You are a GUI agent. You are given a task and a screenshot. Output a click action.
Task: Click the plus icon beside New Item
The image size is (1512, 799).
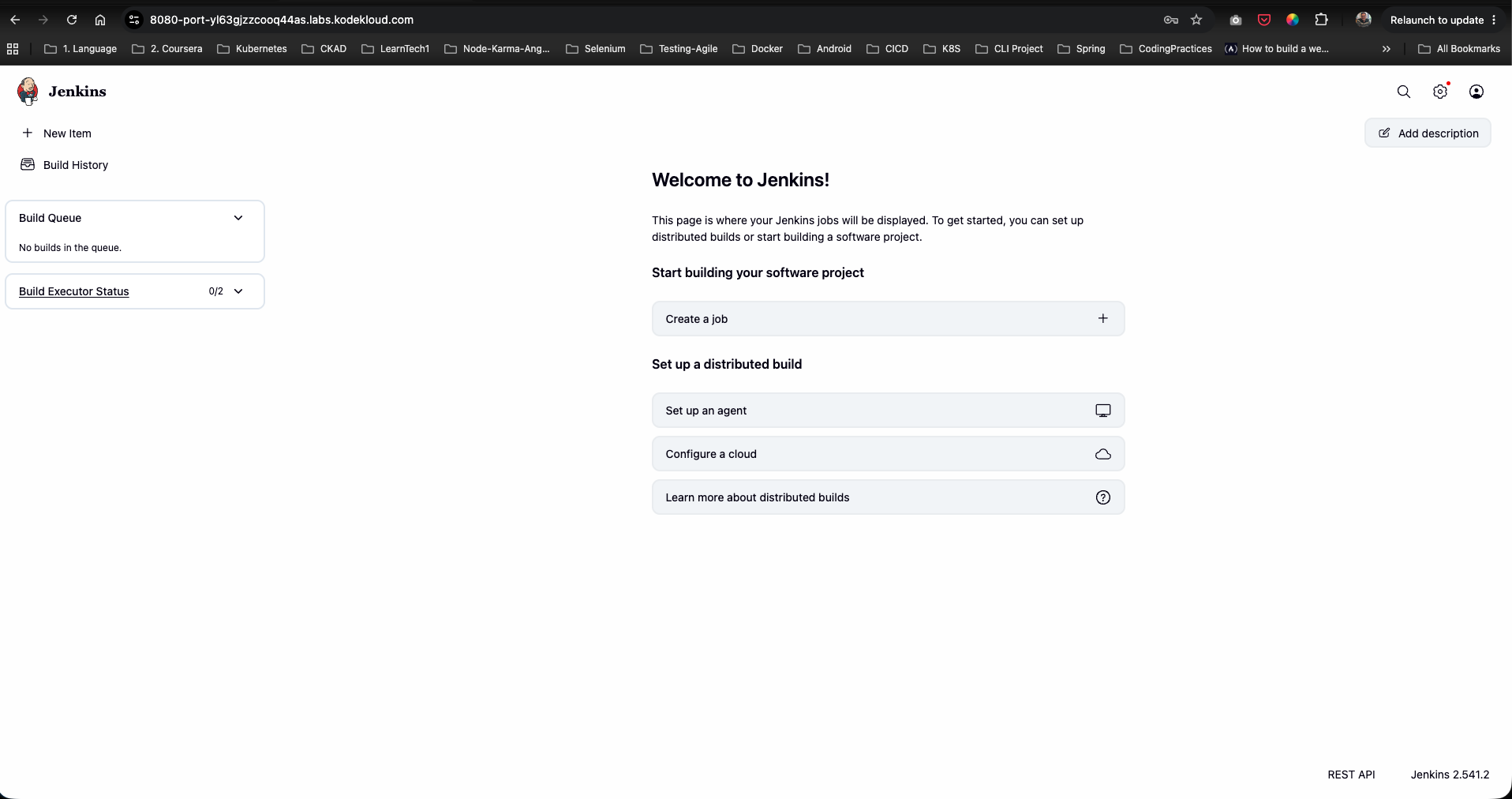click(28, 133)
